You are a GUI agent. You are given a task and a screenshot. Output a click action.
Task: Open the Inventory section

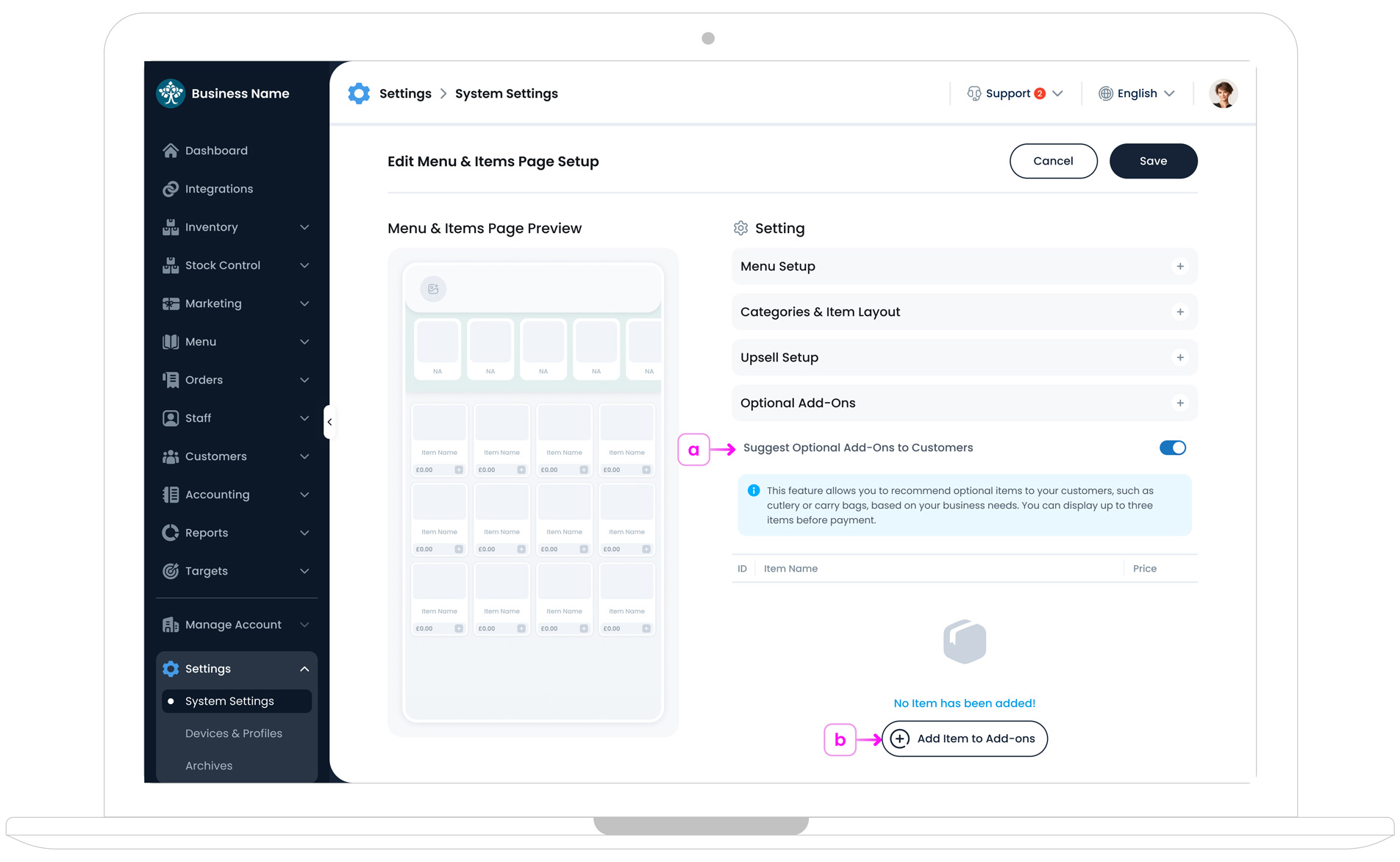pyautogui.click(x=211, y=226)
